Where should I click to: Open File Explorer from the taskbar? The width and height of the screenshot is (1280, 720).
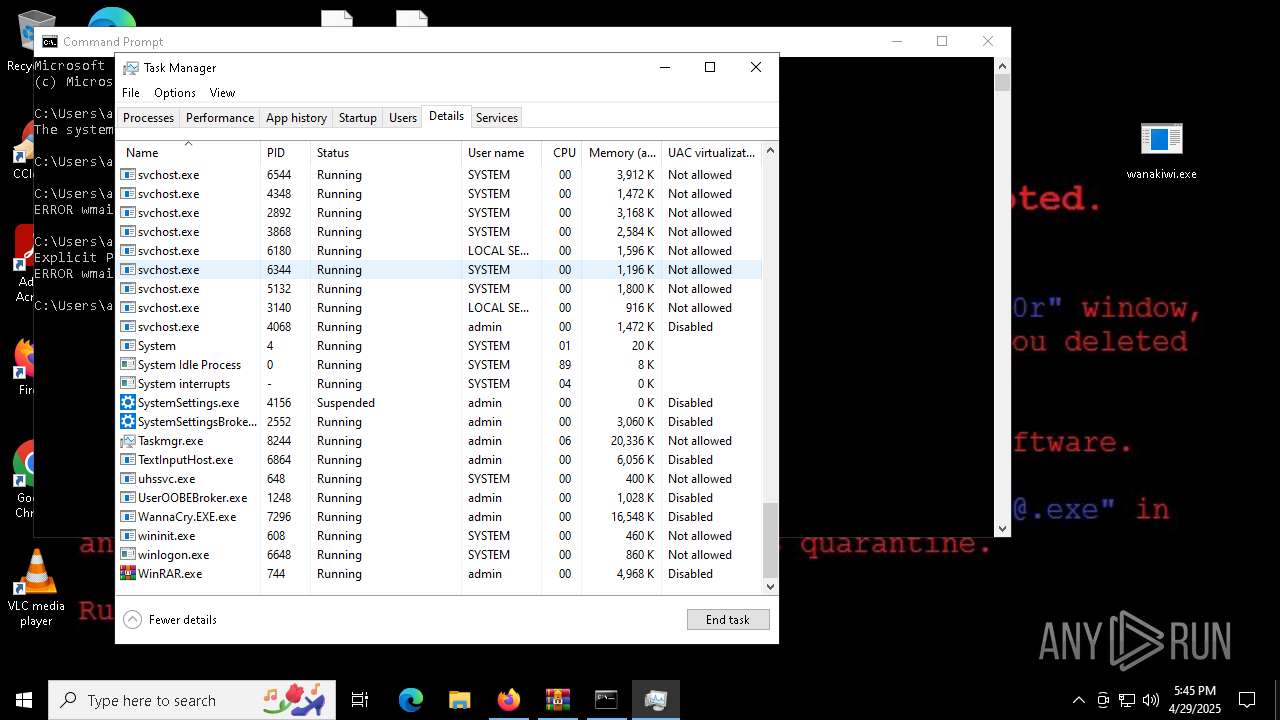pos(459,700)
